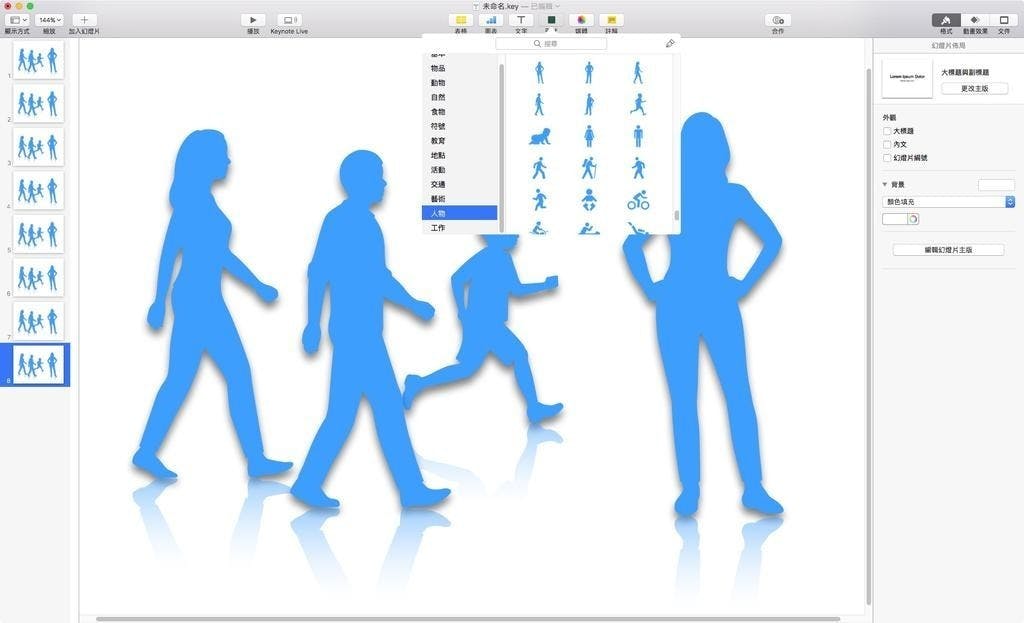Open the 未命名.key document title menu
Image resolution: width=1024 pixels, height=623 pixels.
(x=520, y=6)
